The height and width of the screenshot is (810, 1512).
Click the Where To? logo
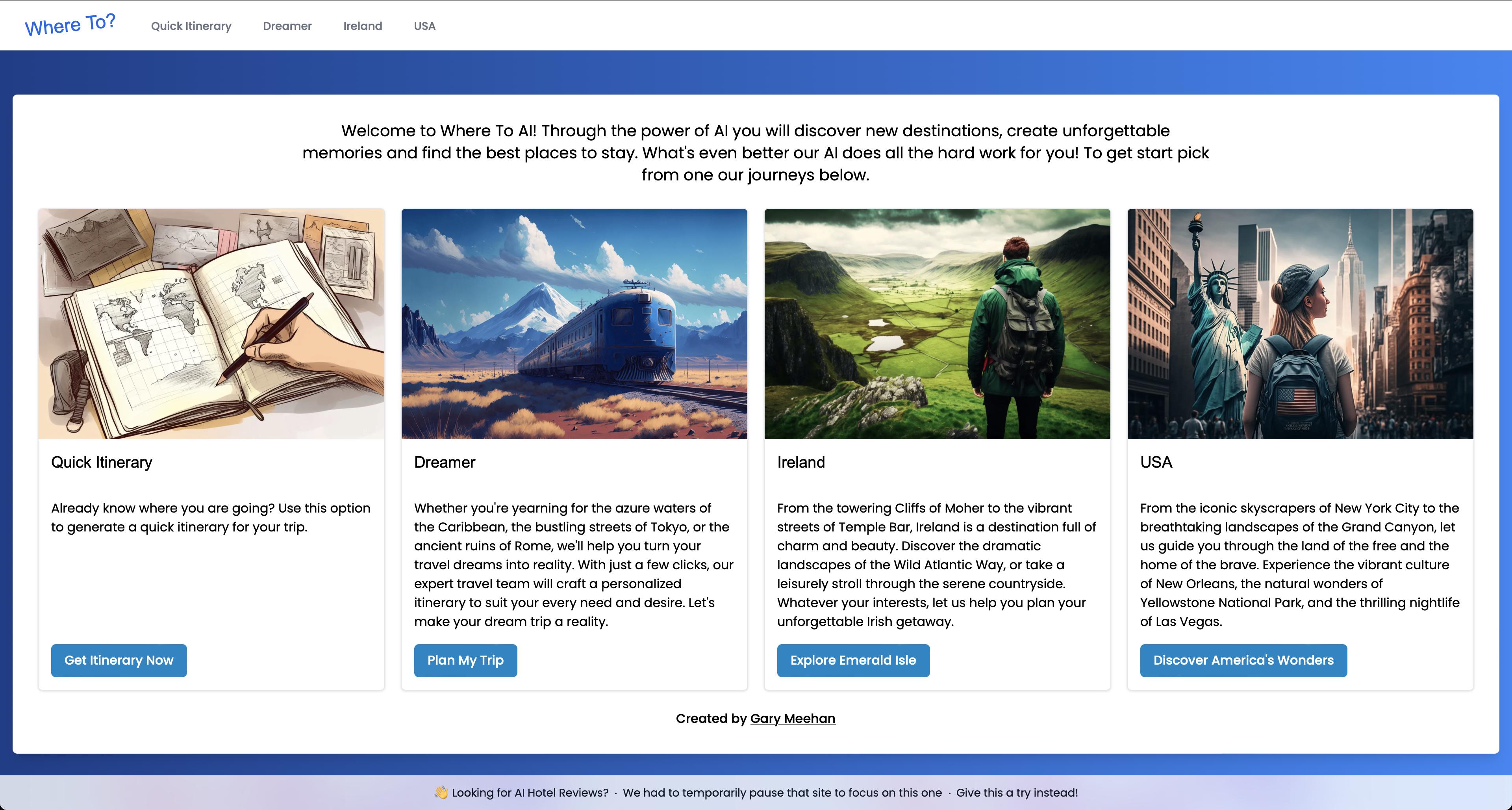pos(70,25)
